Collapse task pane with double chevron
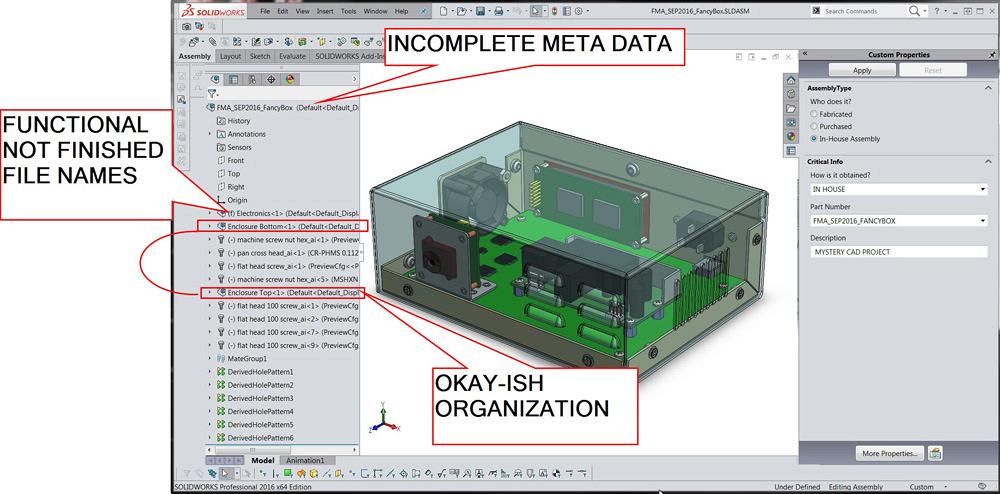 pos(804,55)
